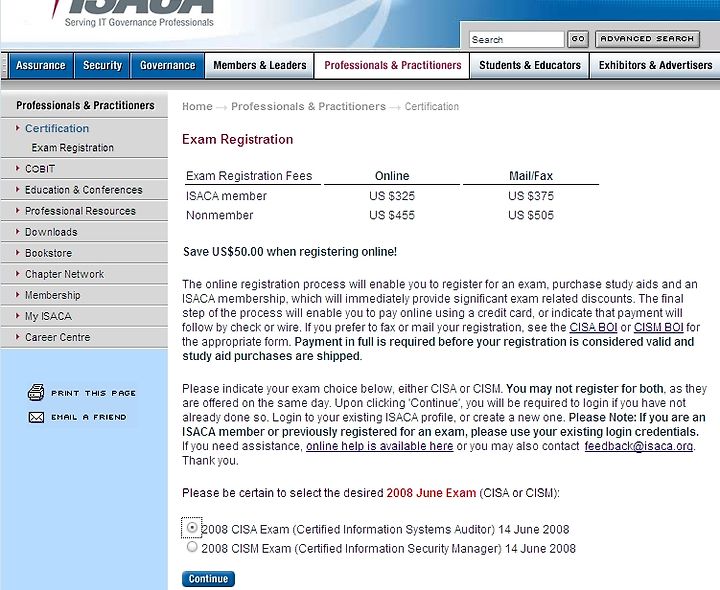Screen dimensions: 720x590
Task: Open the COBIT sidebar item
Action: [40, 169]
